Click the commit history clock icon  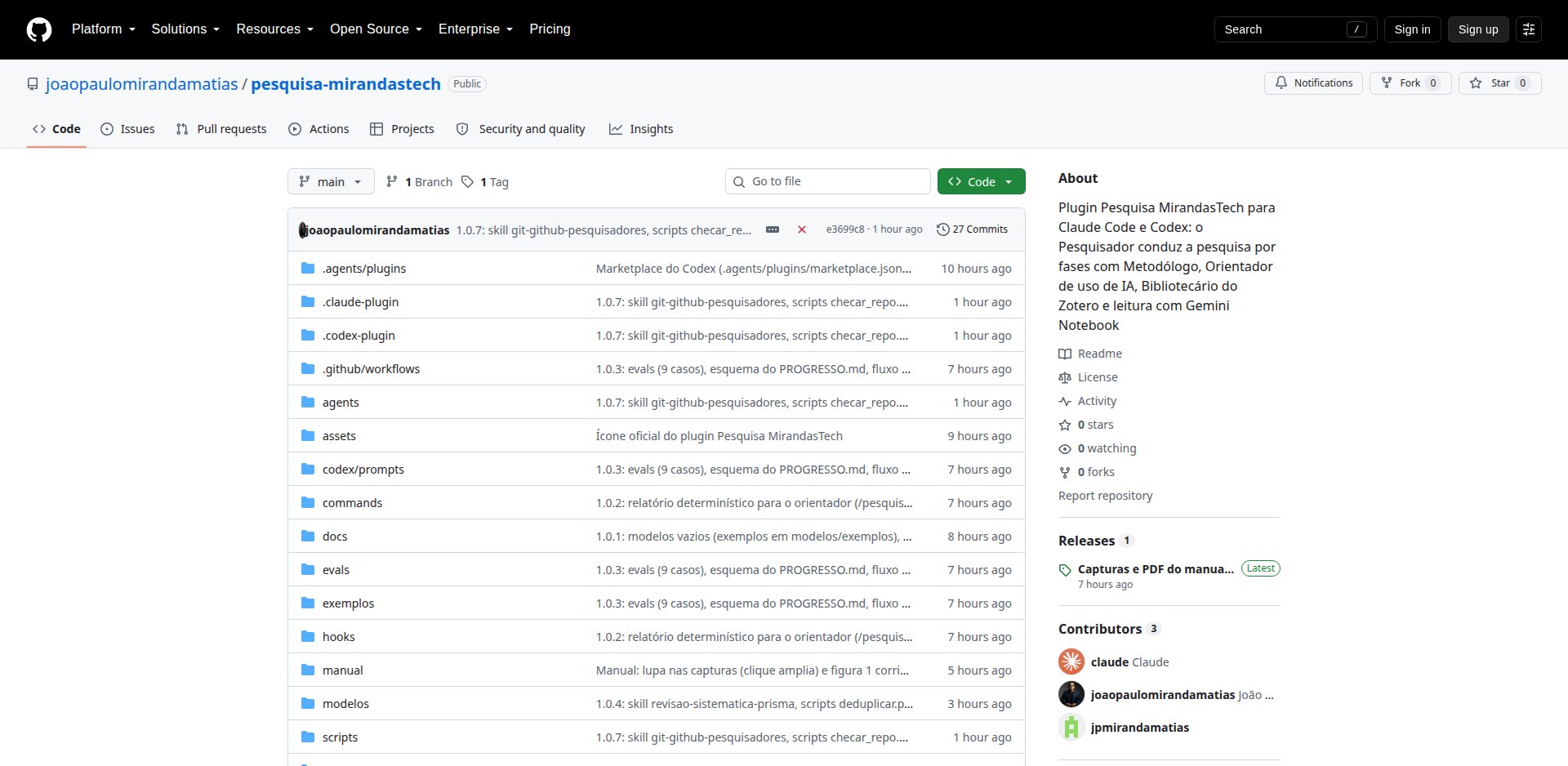pos(943,229)
